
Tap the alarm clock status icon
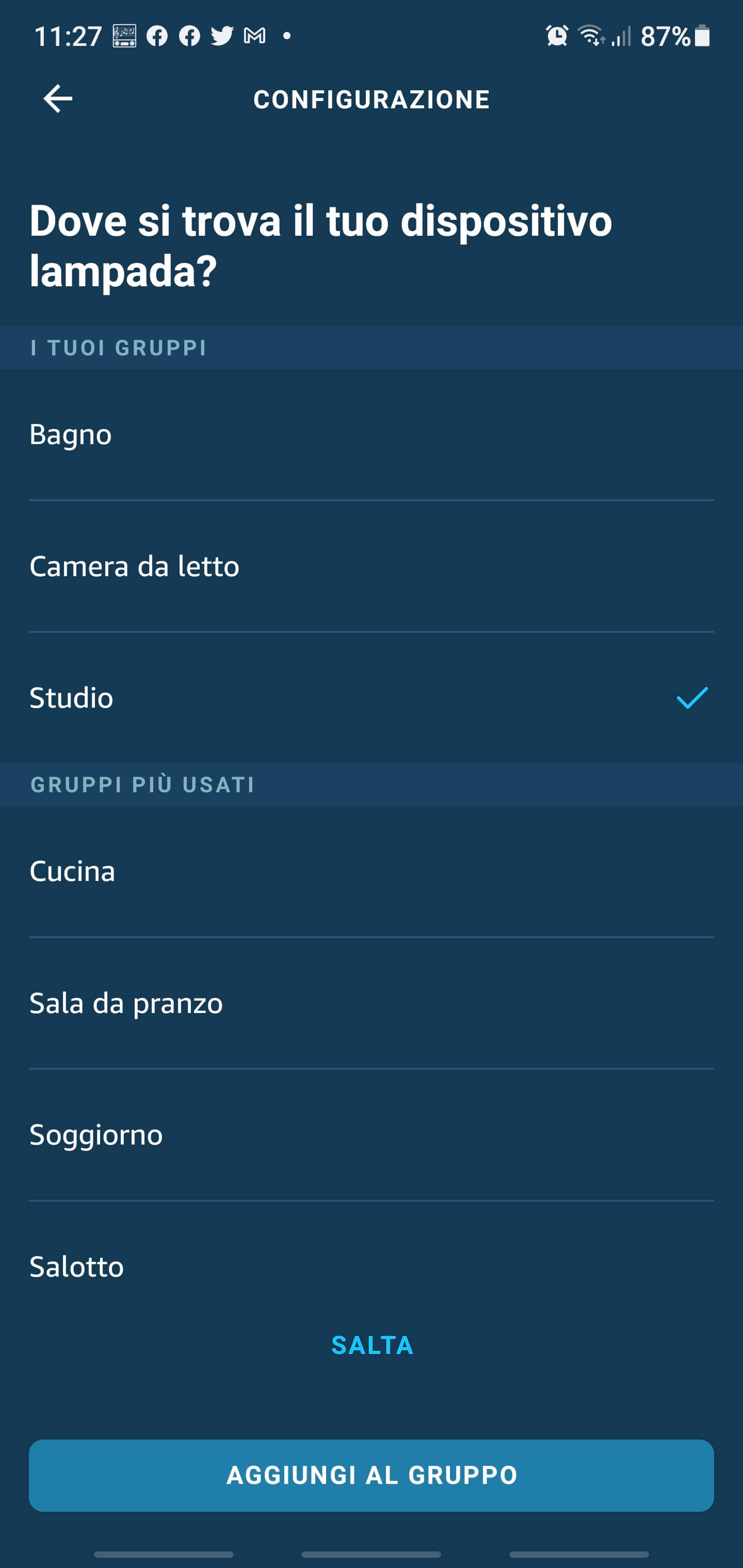557,36
